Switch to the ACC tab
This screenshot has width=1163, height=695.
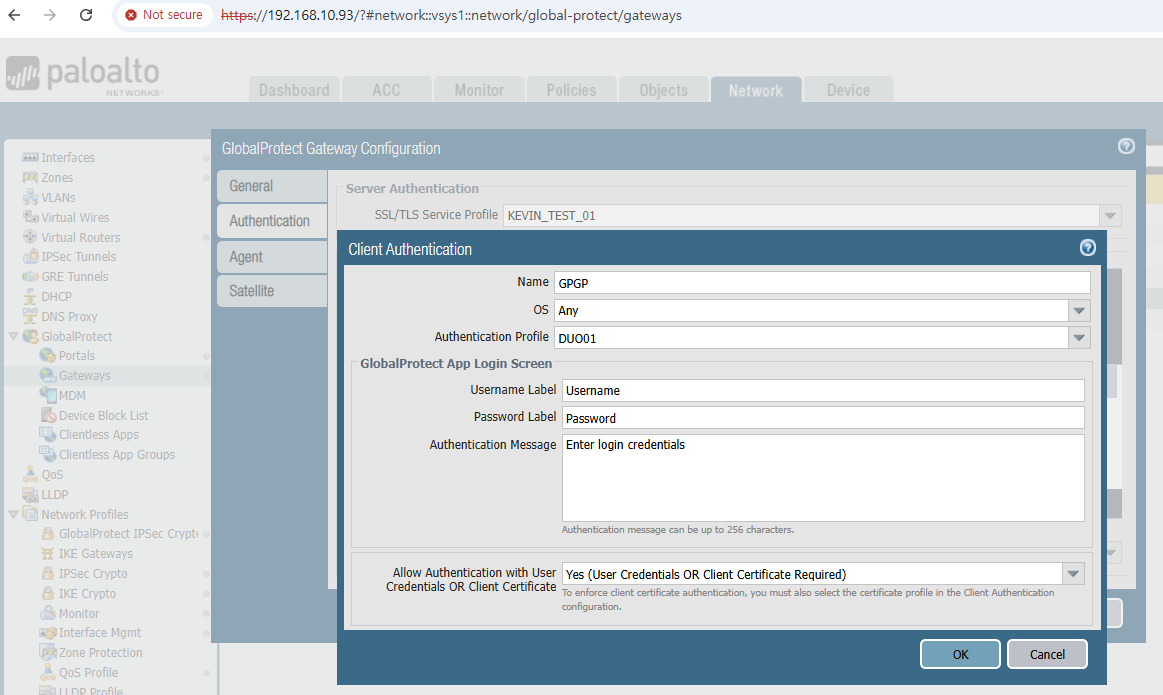coord(386,90)
